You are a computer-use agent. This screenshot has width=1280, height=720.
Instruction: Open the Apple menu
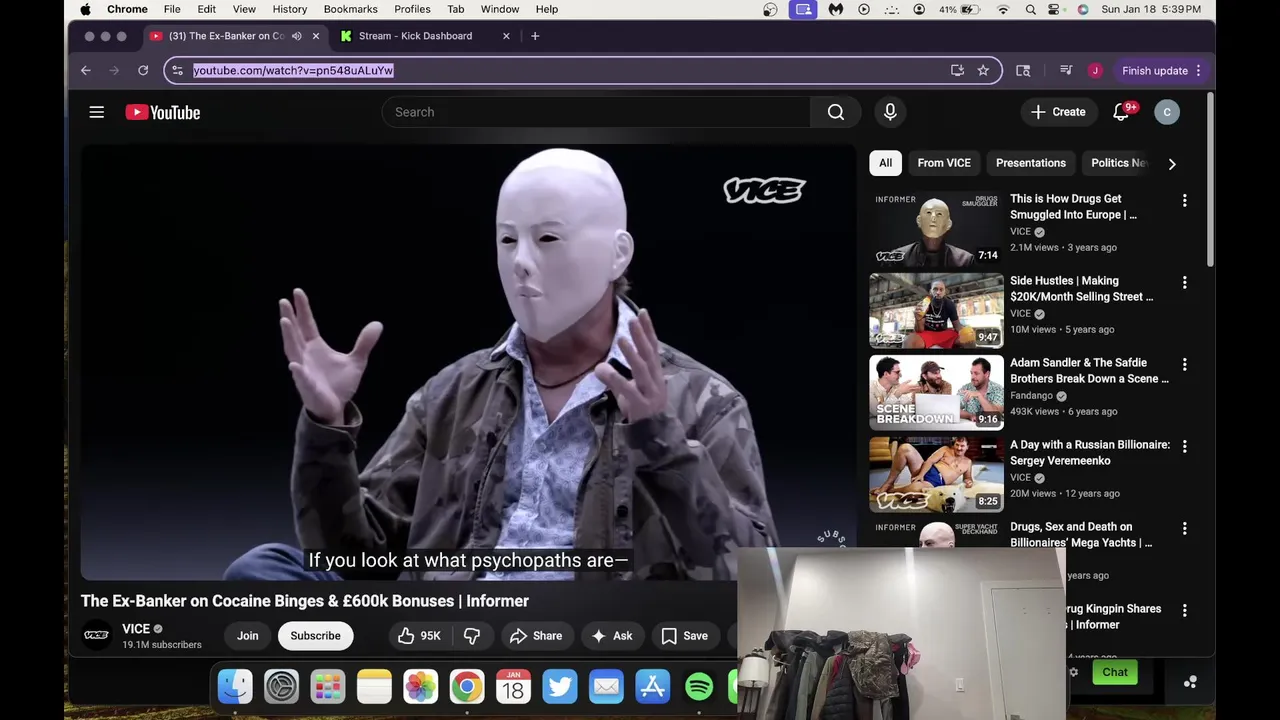tap(85, 9)
